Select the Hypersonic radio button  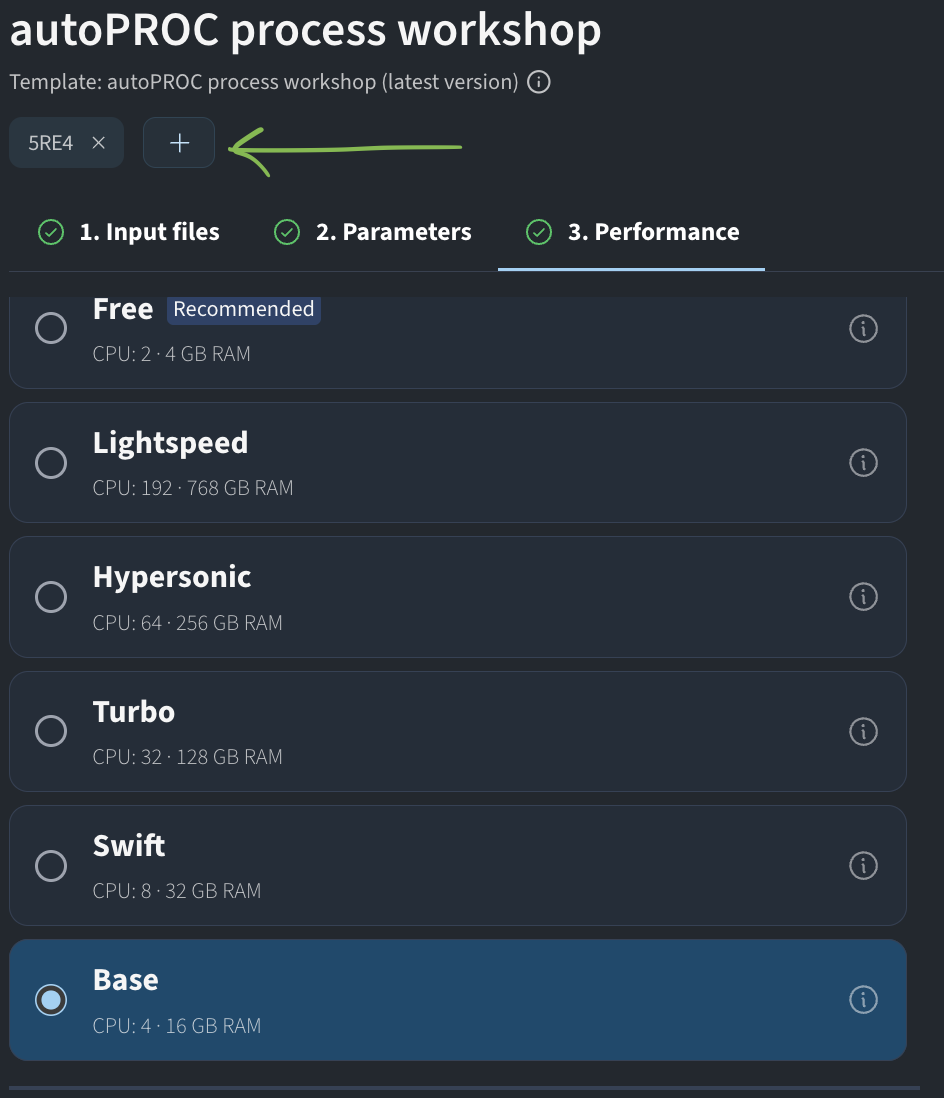(51, 597)
